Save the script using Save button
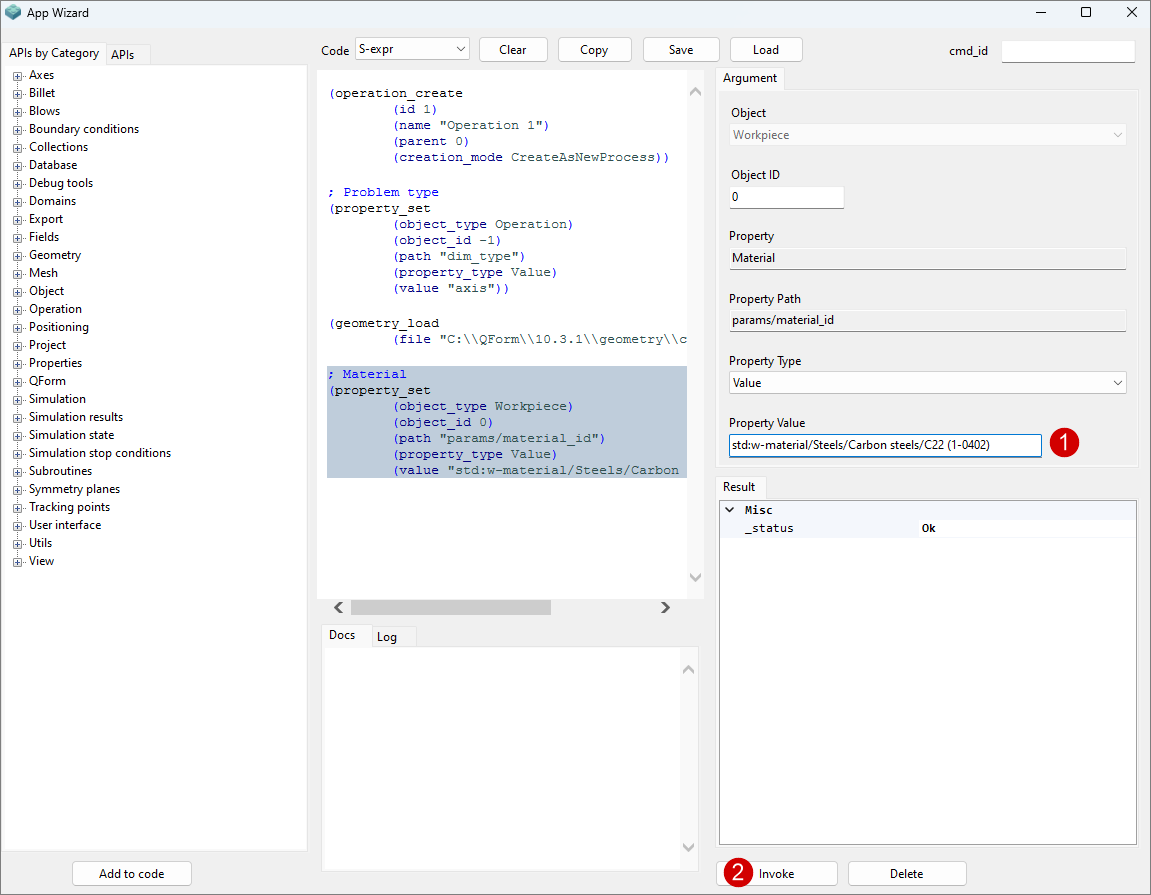This screenshot has height=895, width=1151. click(681, 50)
